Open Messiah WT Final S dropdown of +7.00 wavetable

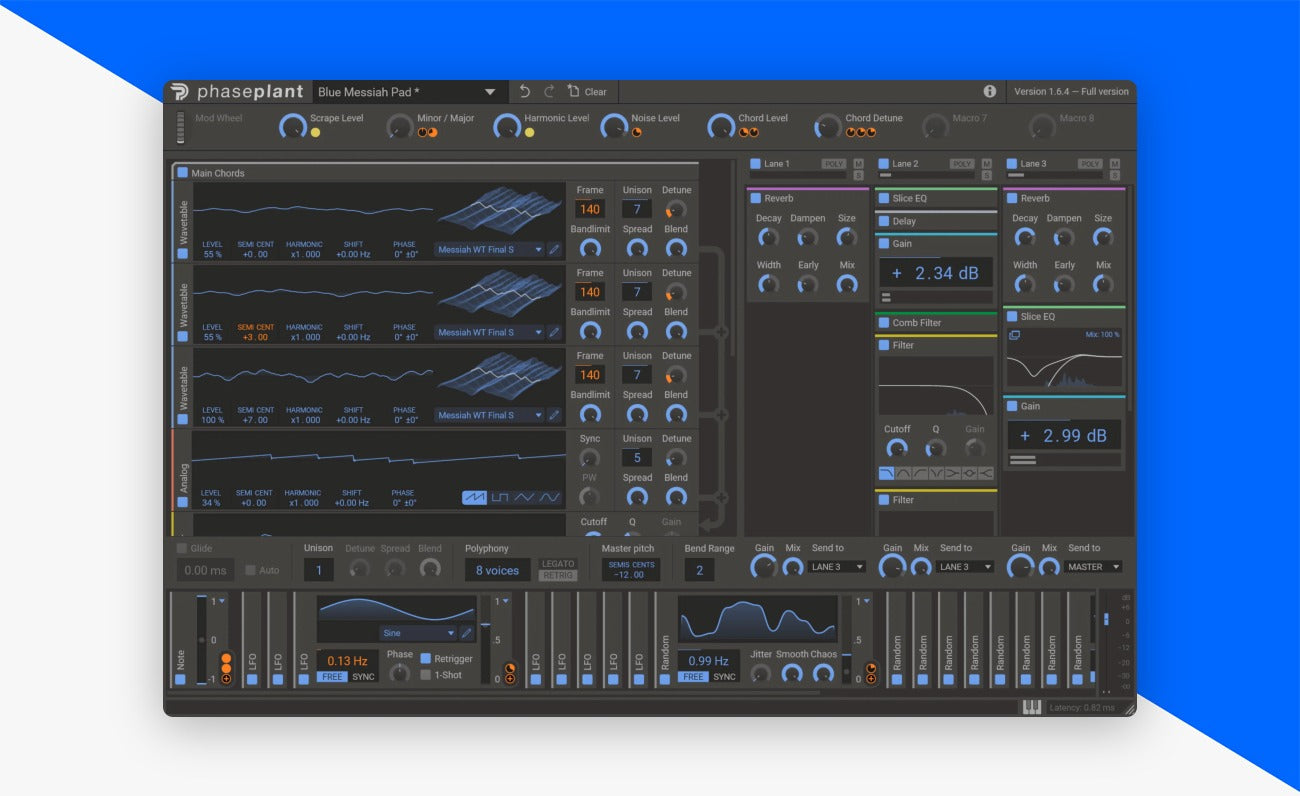[x=489, y=415]
